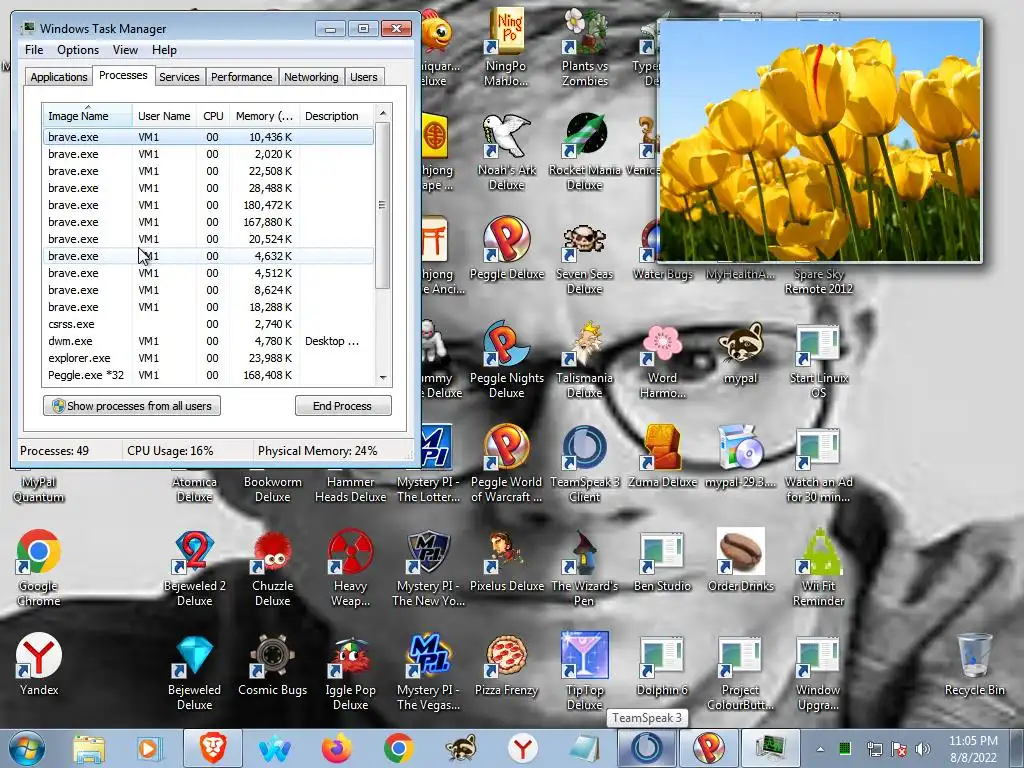Open the mypal raccoon desktop icon
1024x768 pixels.
tap(741, 353)
